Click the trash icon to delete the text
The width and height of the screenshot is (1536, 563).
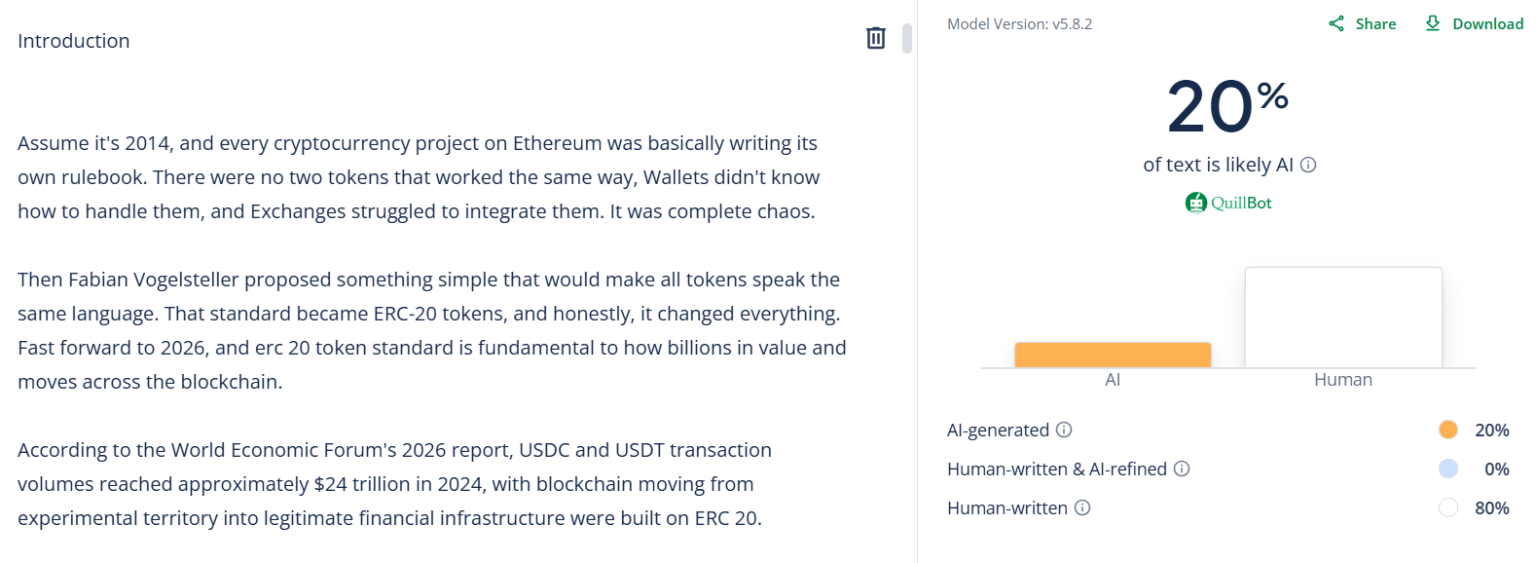[x=875, y=38]
